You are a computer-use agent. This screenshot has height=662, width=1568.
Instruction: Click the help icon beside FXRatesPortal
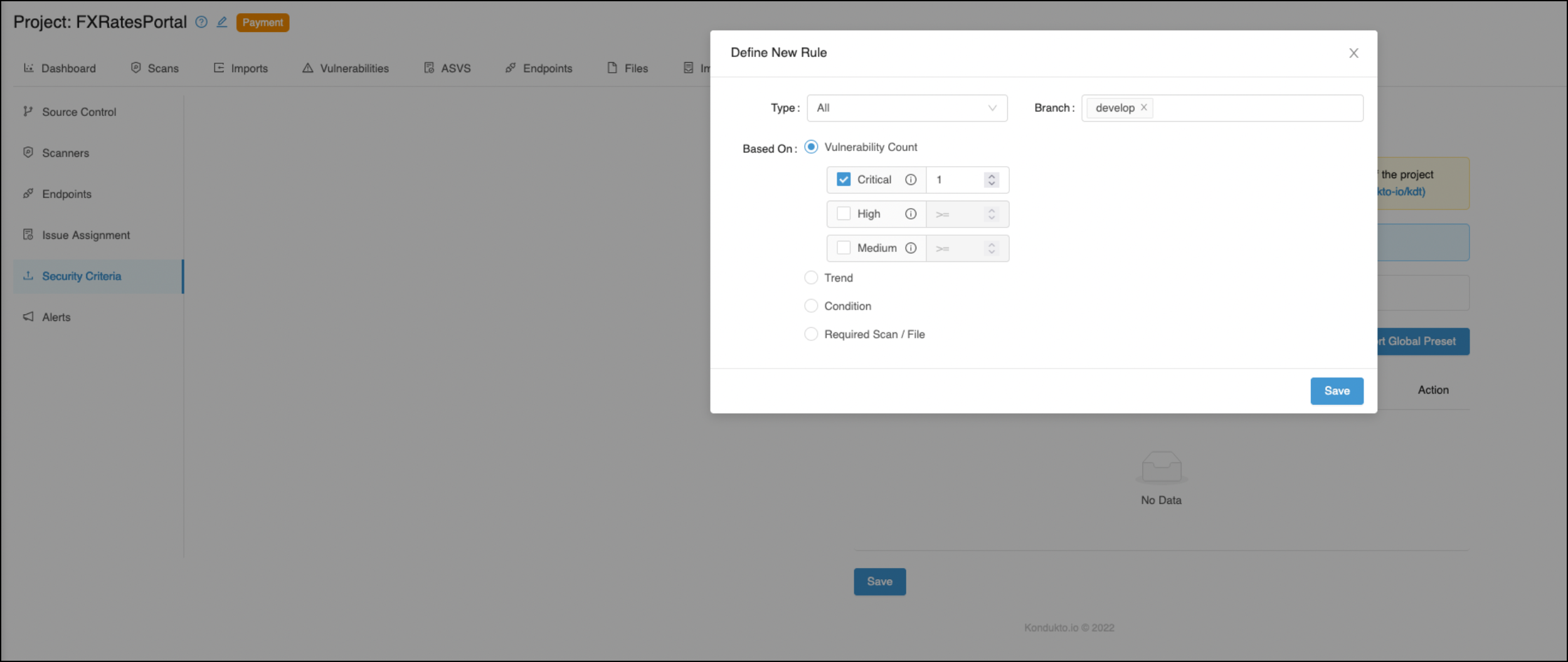[x=201, y=23]
